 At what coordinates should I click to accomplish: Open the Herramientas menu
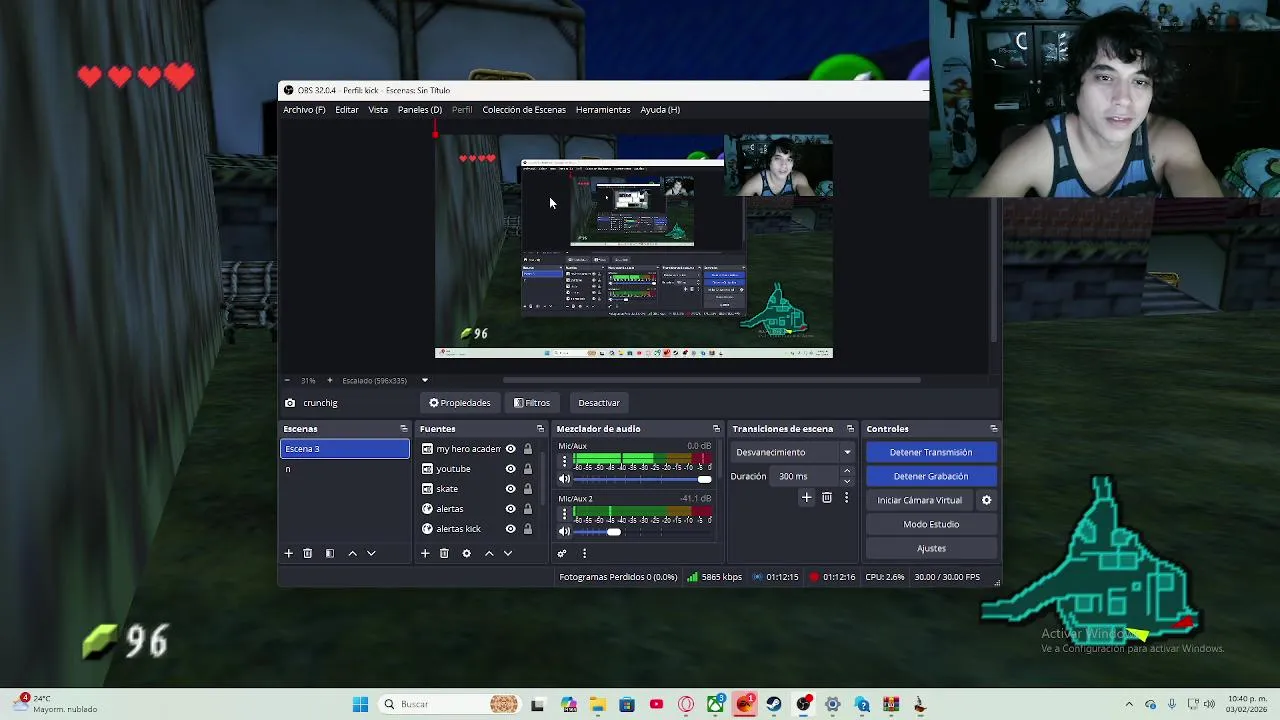[x=603, y=110]
